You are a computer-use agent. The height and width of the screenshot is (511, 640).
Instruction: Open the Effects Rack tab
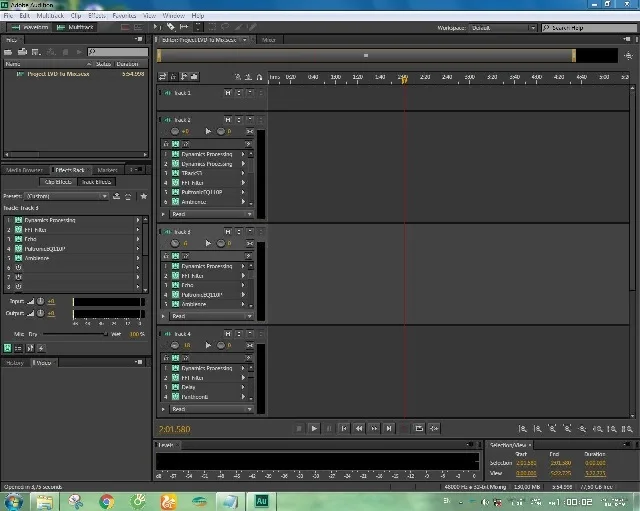[x=70, y=170]
